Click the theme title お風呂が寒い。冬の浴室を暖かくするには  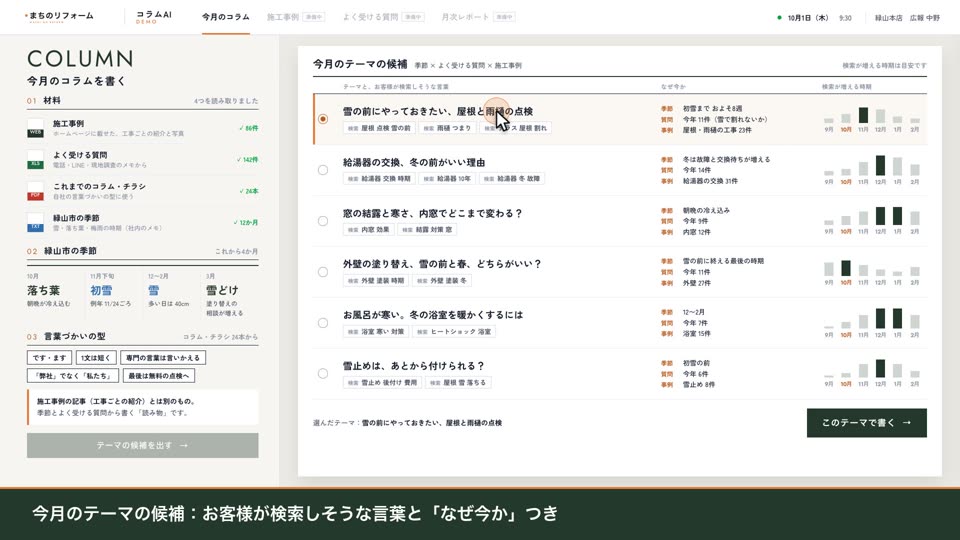(x=433, y=315)
